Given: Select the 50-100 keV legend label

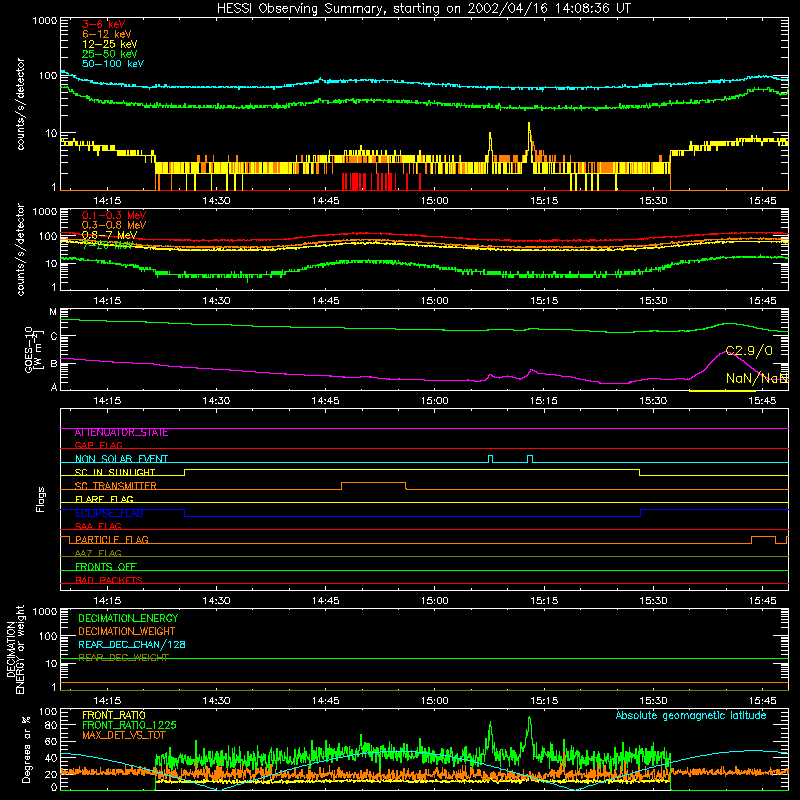Looking at the screenshot, I should [113, 64].
